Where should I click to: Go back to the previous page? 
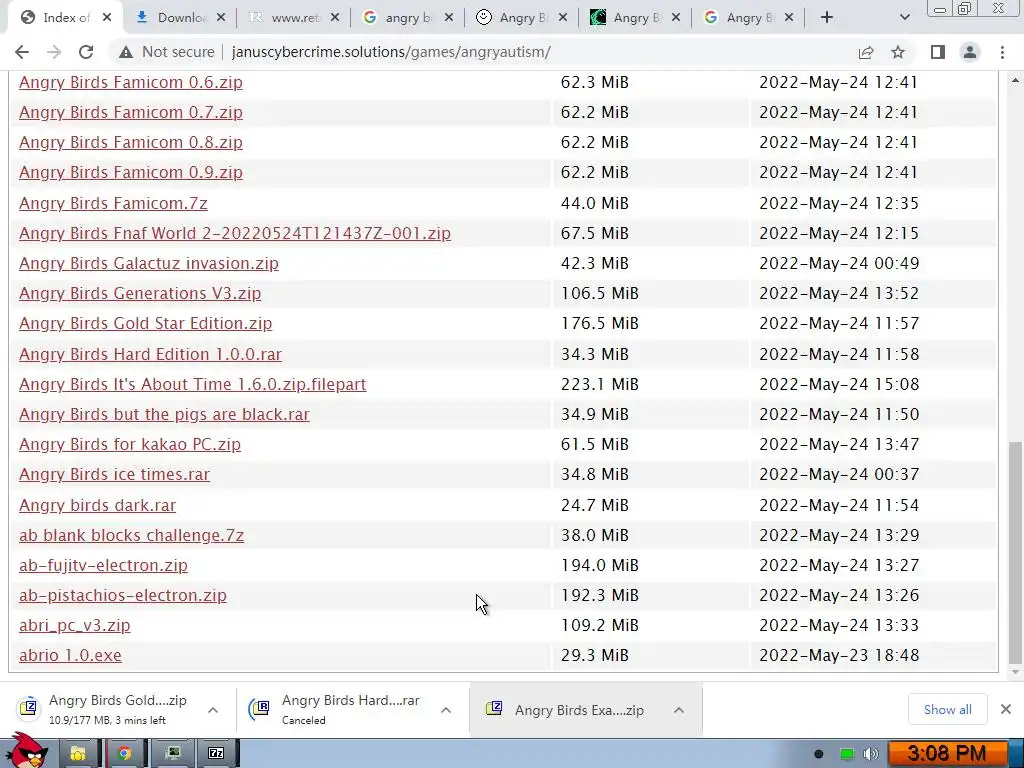(x=22, y=52)
